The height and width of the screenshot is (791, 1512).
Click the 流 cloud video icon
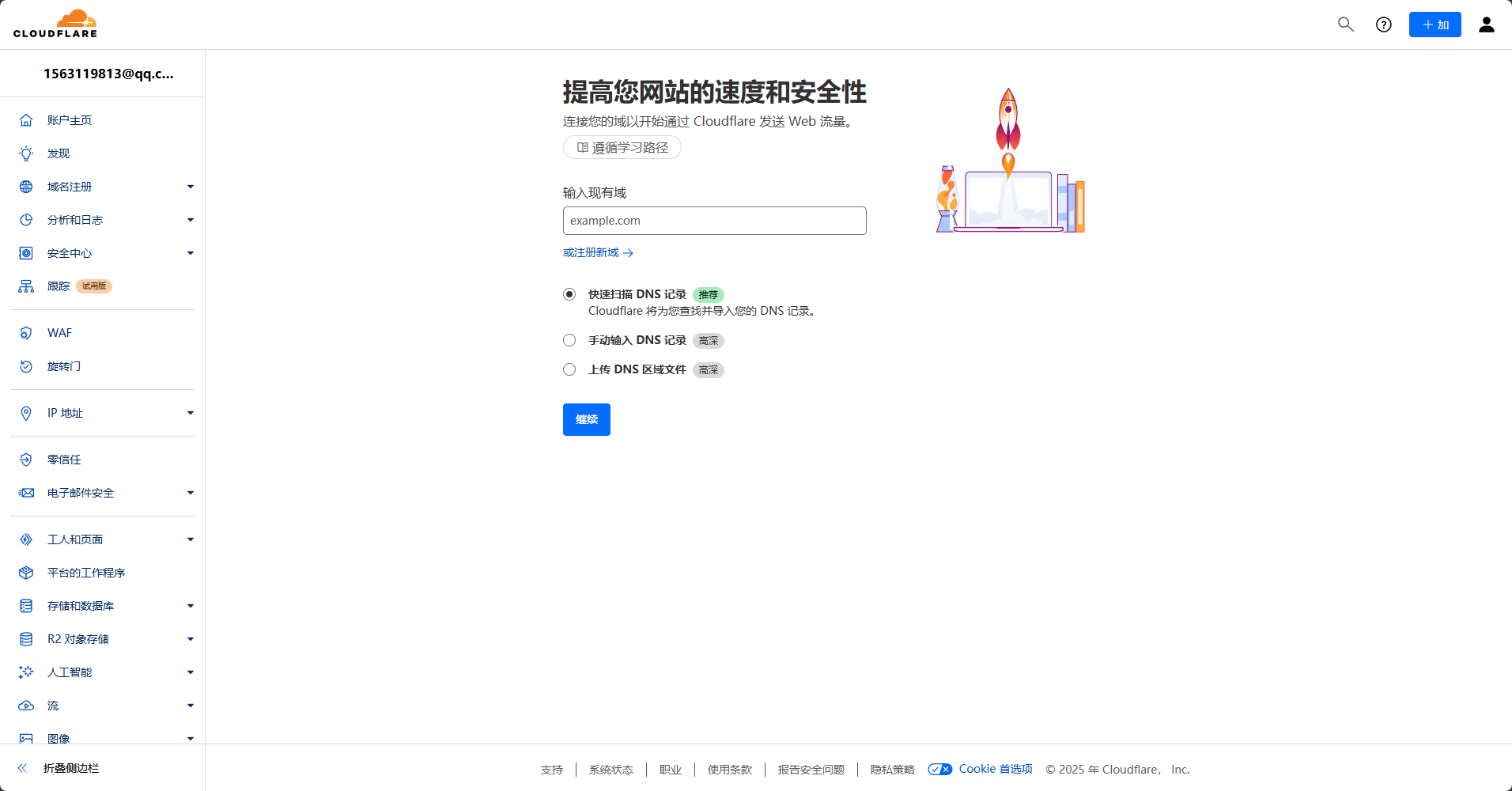tap(26, 706)
